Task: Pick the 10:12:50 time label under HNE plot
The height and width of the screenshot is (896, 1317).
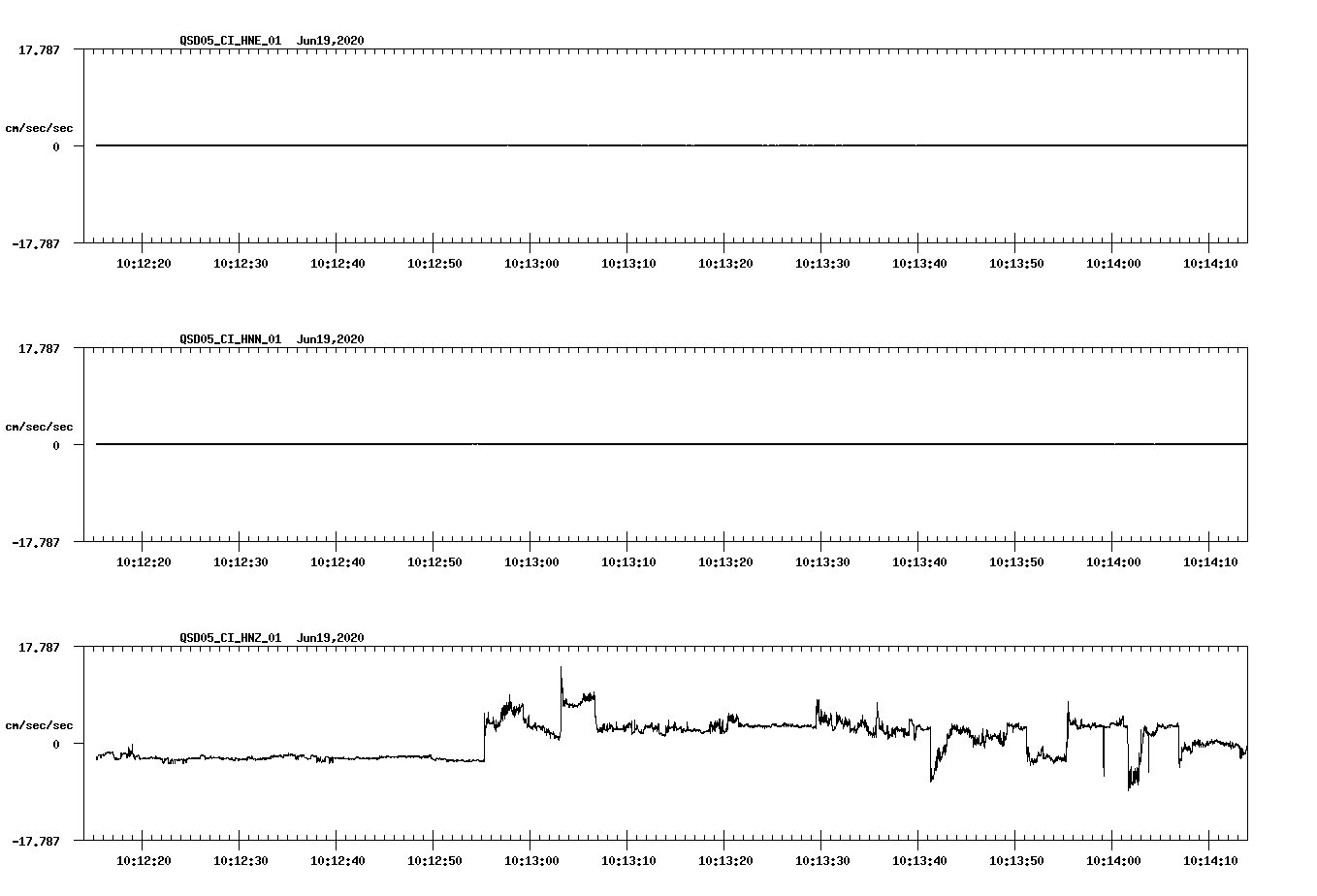Action: click(x=434, y=264)
